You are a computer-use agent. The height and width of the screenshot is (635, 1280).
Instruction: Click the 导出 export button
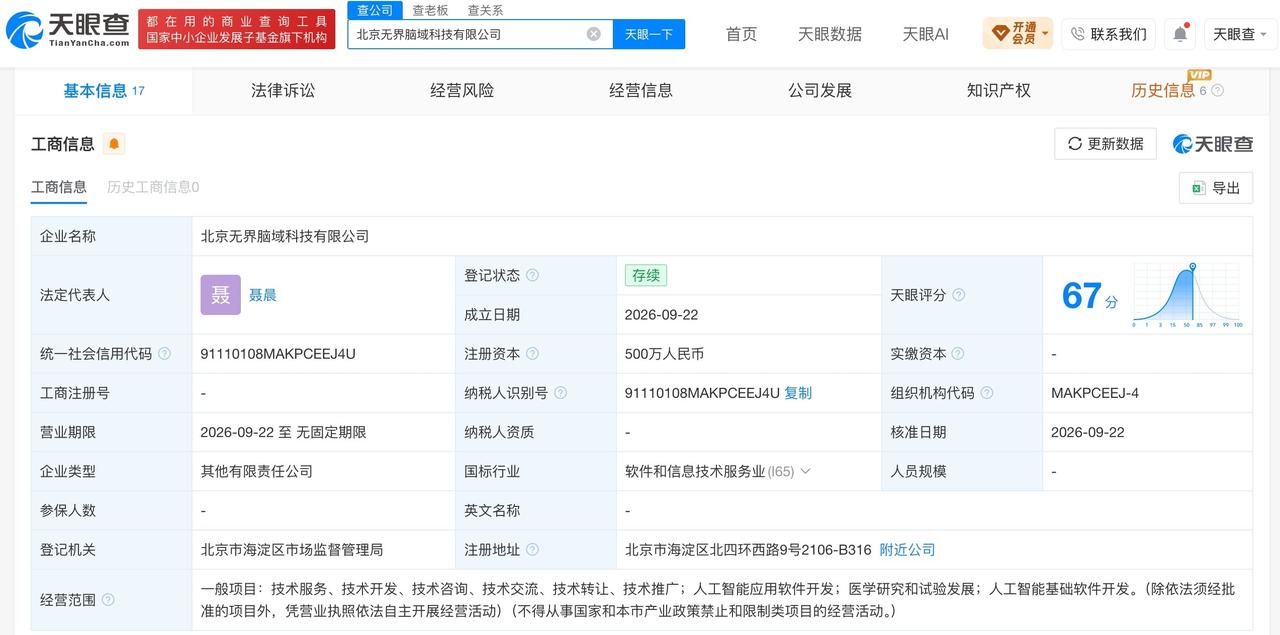point(1216,188)
